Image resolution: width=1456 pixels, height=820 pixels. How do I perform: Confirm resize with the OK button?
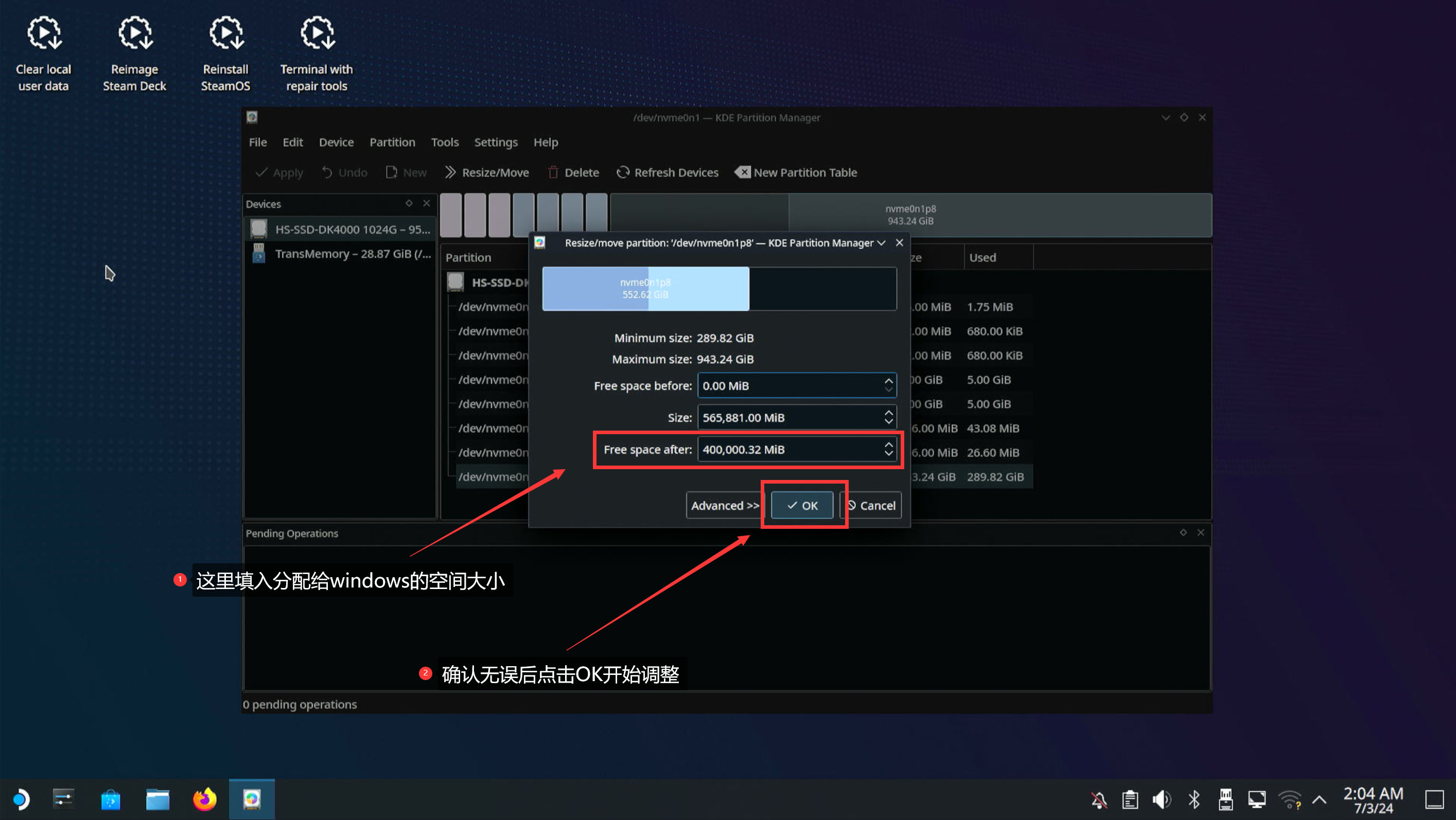click(x=802, y=505)
